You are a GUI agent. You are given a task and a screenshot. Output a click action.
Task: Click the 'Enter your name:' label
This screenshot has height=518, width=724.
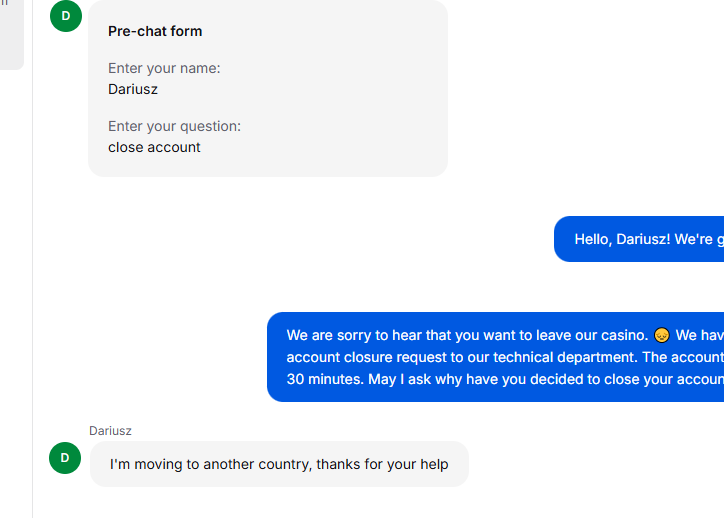(164, 68)
